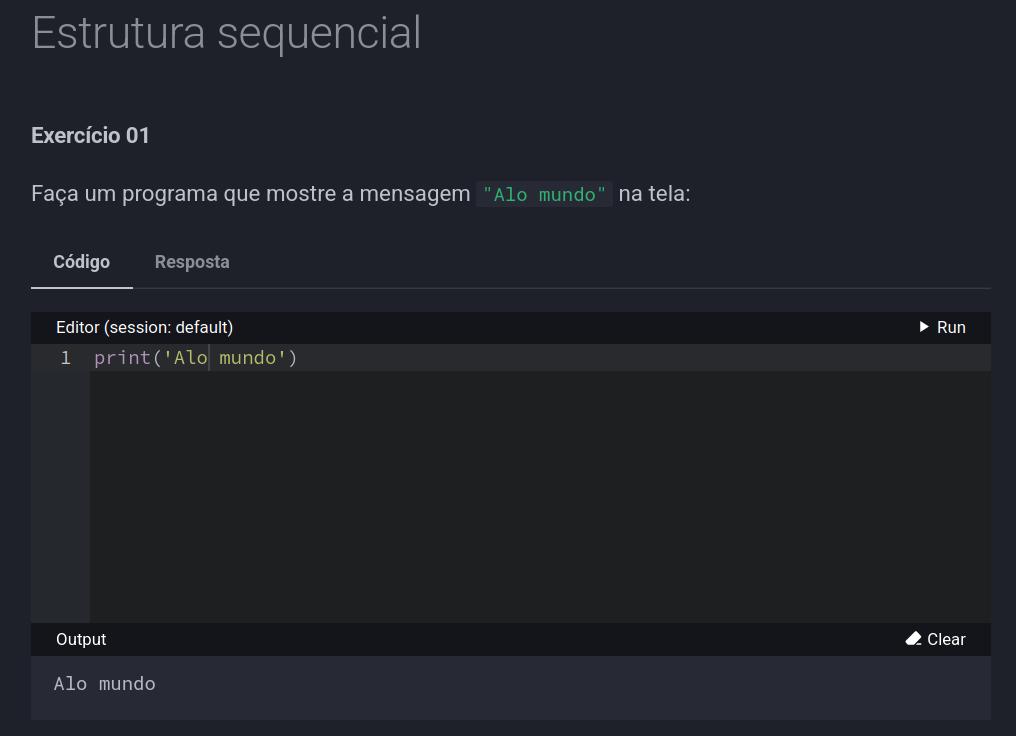The image size is (1016, 736).
Task: Click the empty gutter area below line number 1
Action: [x=60, y=496]
